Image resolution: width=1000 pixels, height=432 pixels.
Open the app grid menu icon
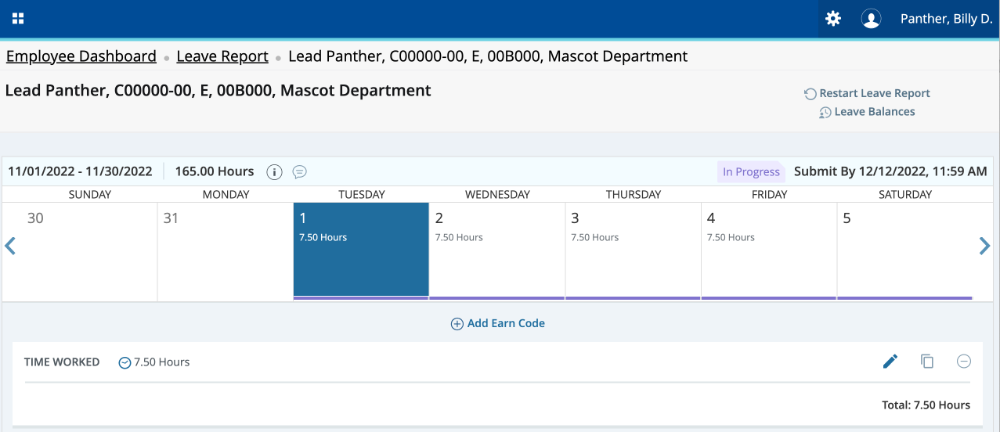point(18,19)
